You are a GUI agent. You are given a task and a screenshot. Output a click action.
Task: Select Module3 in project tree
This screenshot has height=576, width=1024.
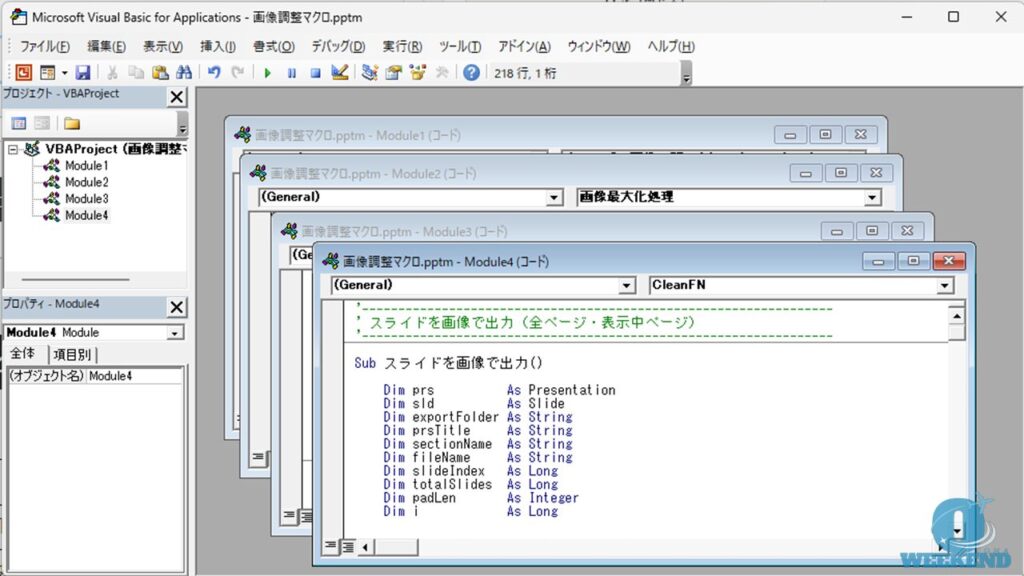(86, 199)
